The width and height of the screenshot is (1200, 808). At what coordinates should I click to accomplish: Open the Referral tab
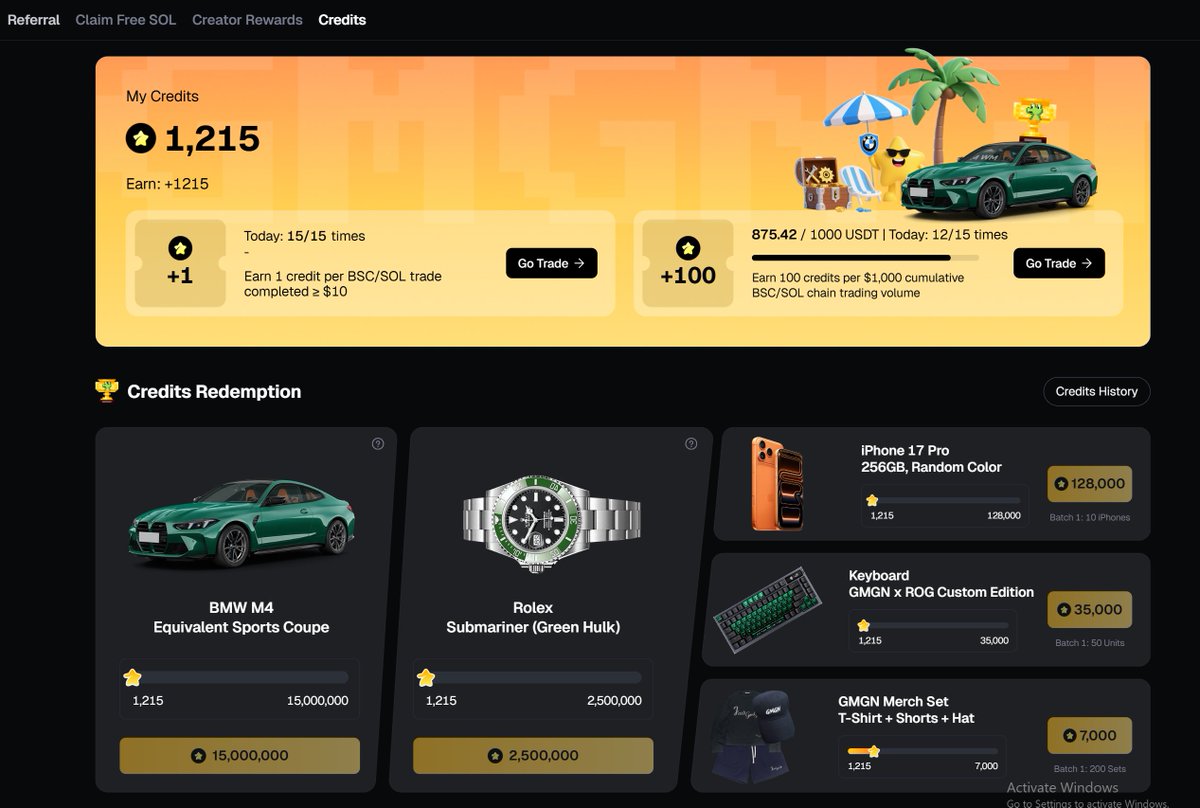pyautogui.click(x=33, y=20)
